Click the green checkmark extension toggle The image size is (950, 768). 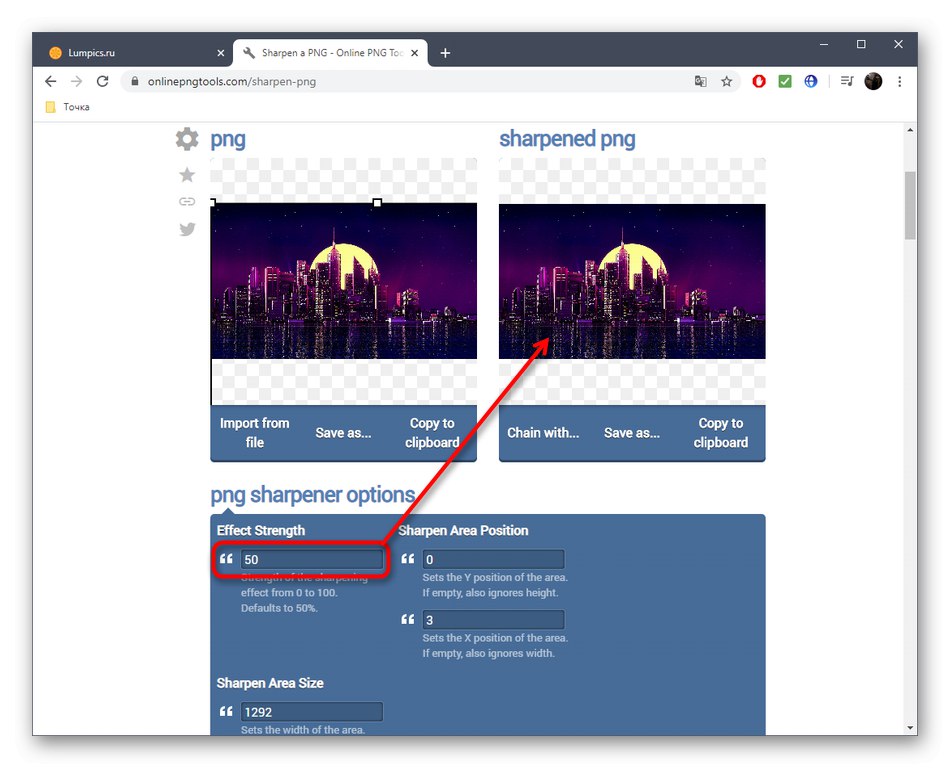click(x=784, y=81)
